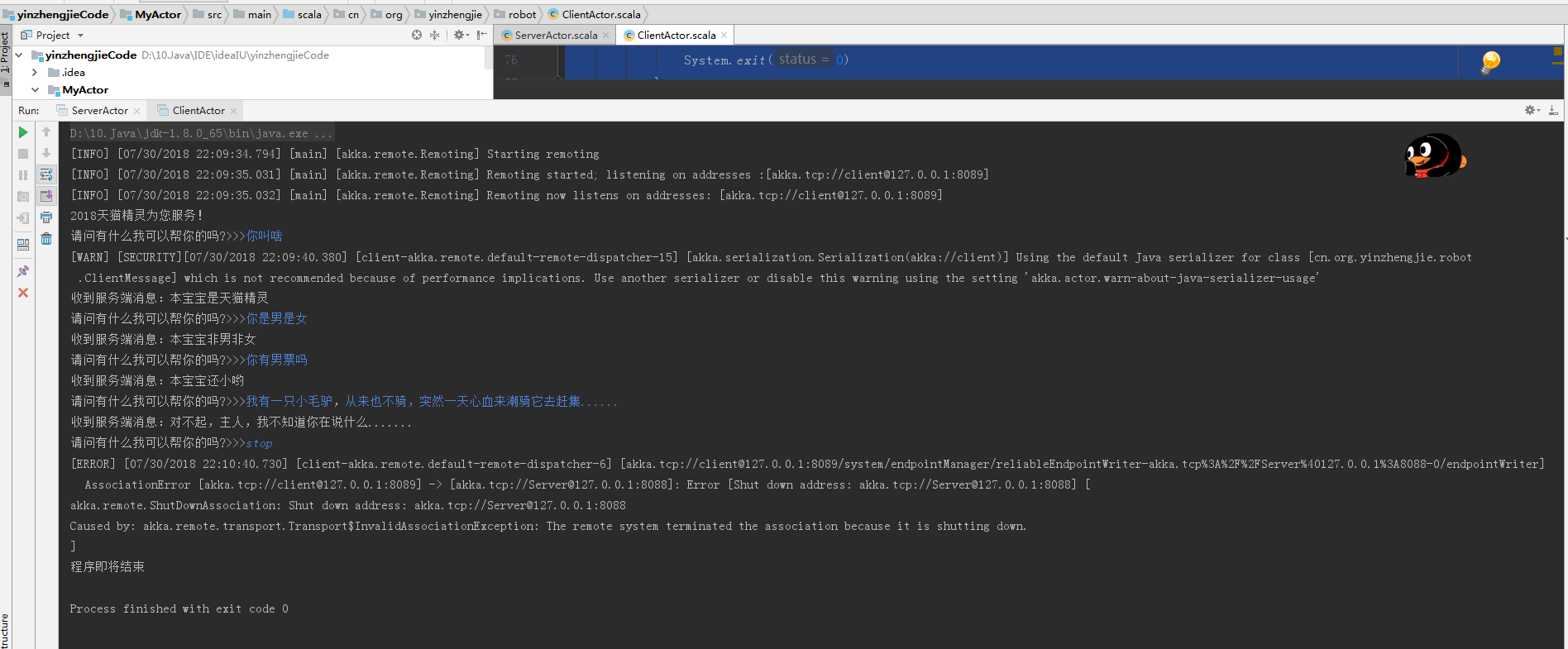Click the Down the stack trace arrow

[x=46, y=154]
